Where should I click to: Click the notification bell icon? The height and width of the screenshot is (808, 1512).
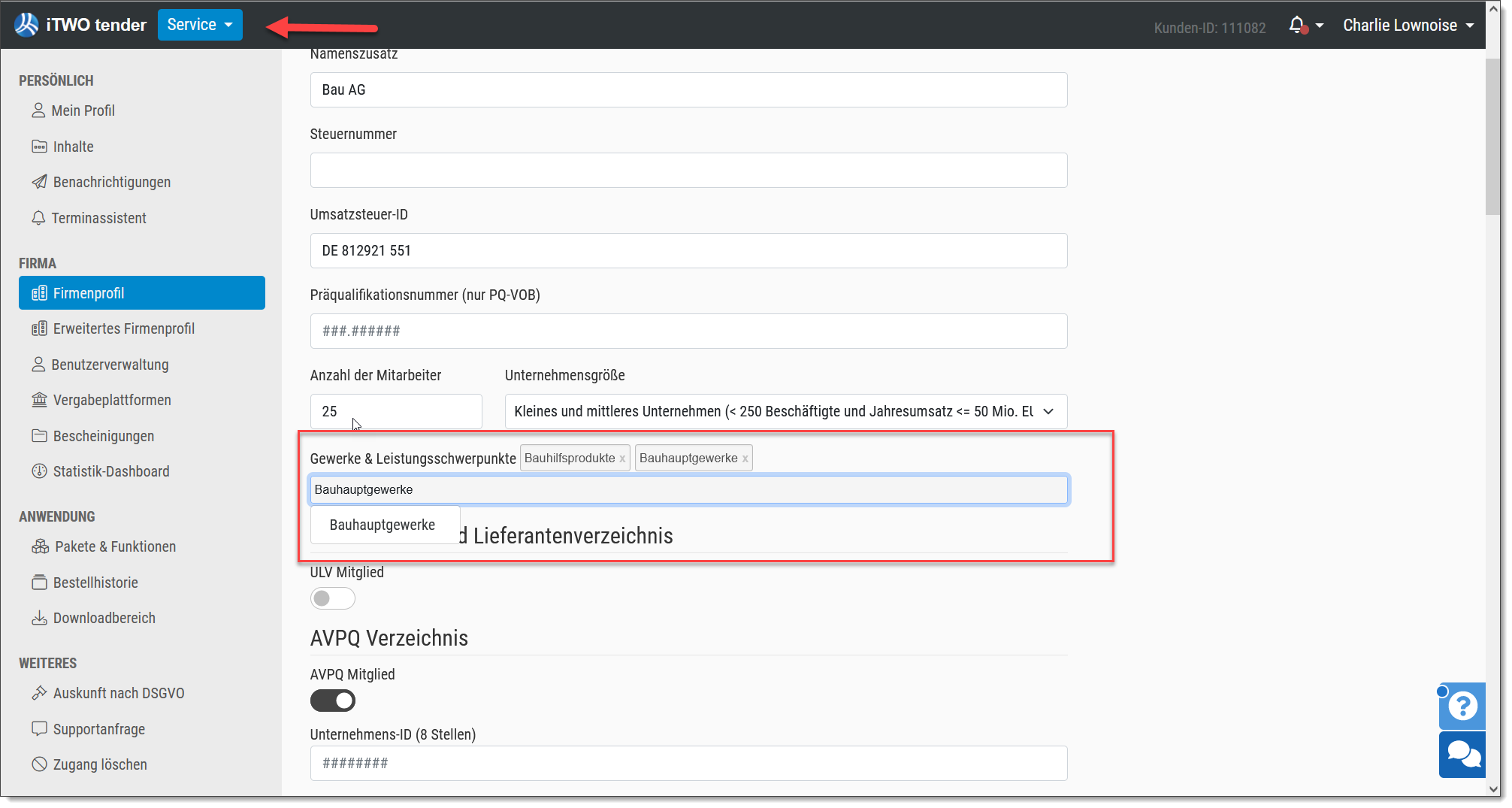coord(1297,26)
